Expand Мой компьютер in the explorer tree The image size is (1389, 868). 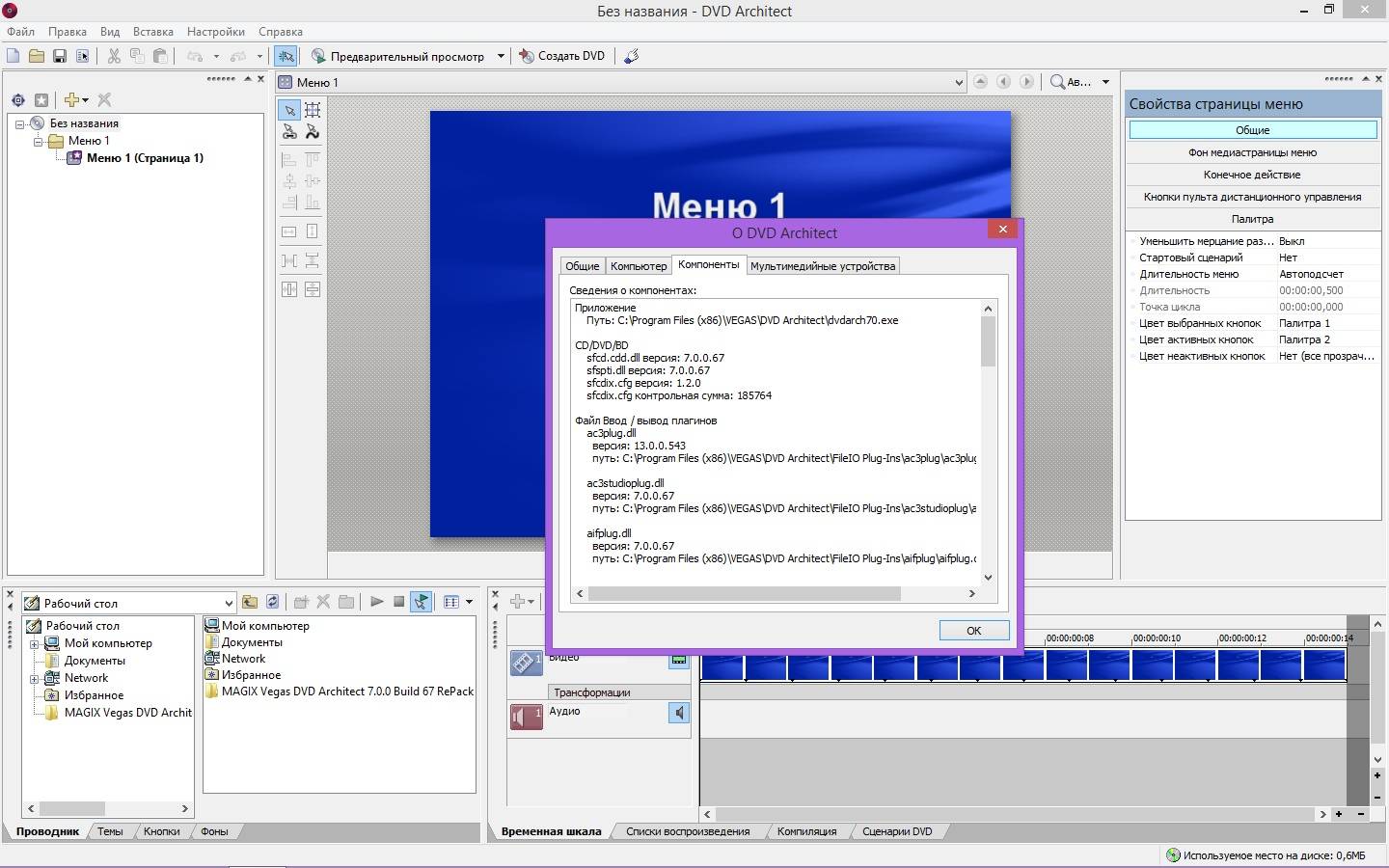click(x=35, y=643)
